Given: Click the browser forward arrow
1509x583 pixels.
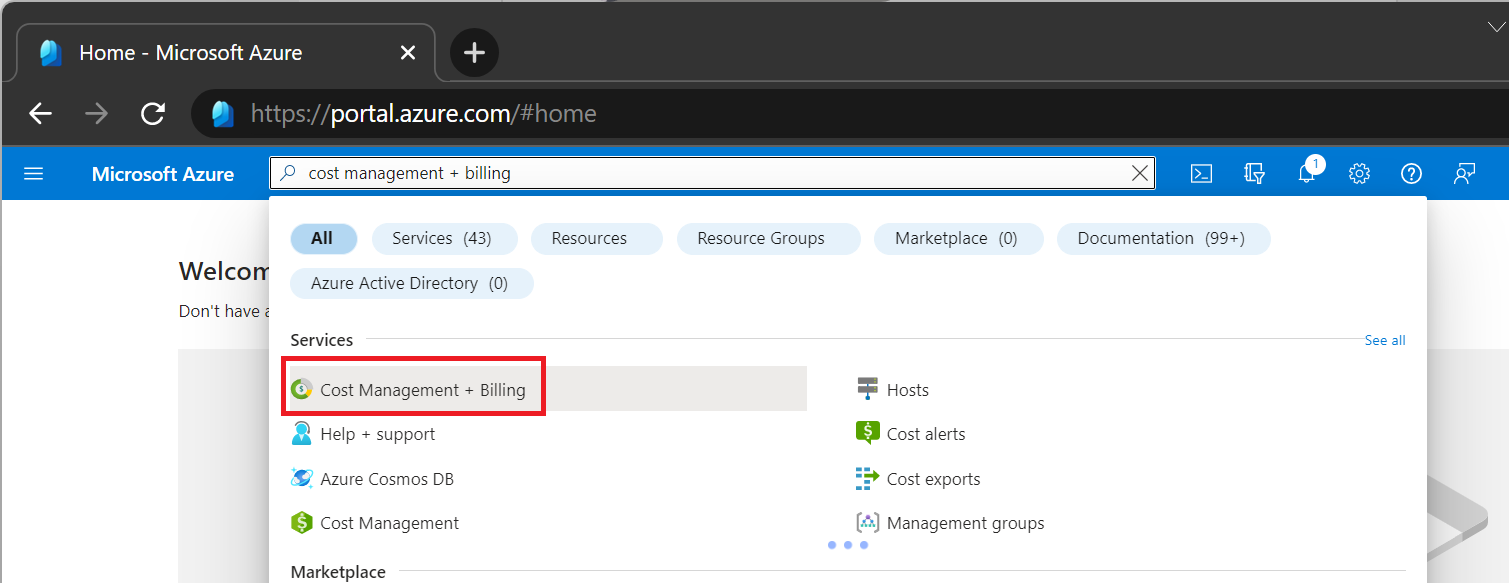Looking at the screenshot, I should pos(96,113).
